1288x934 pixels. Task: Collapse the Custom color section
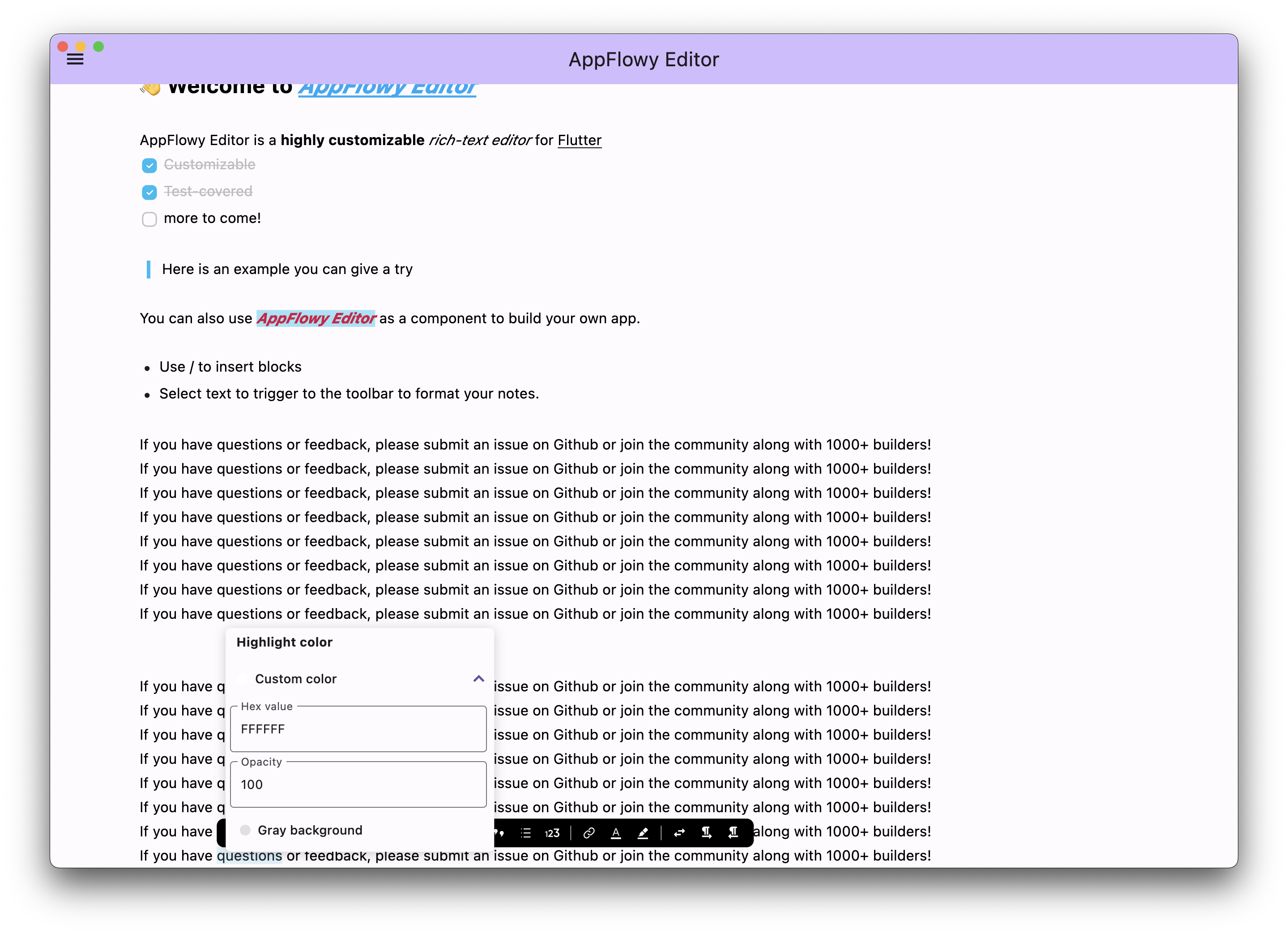[478, 678]
